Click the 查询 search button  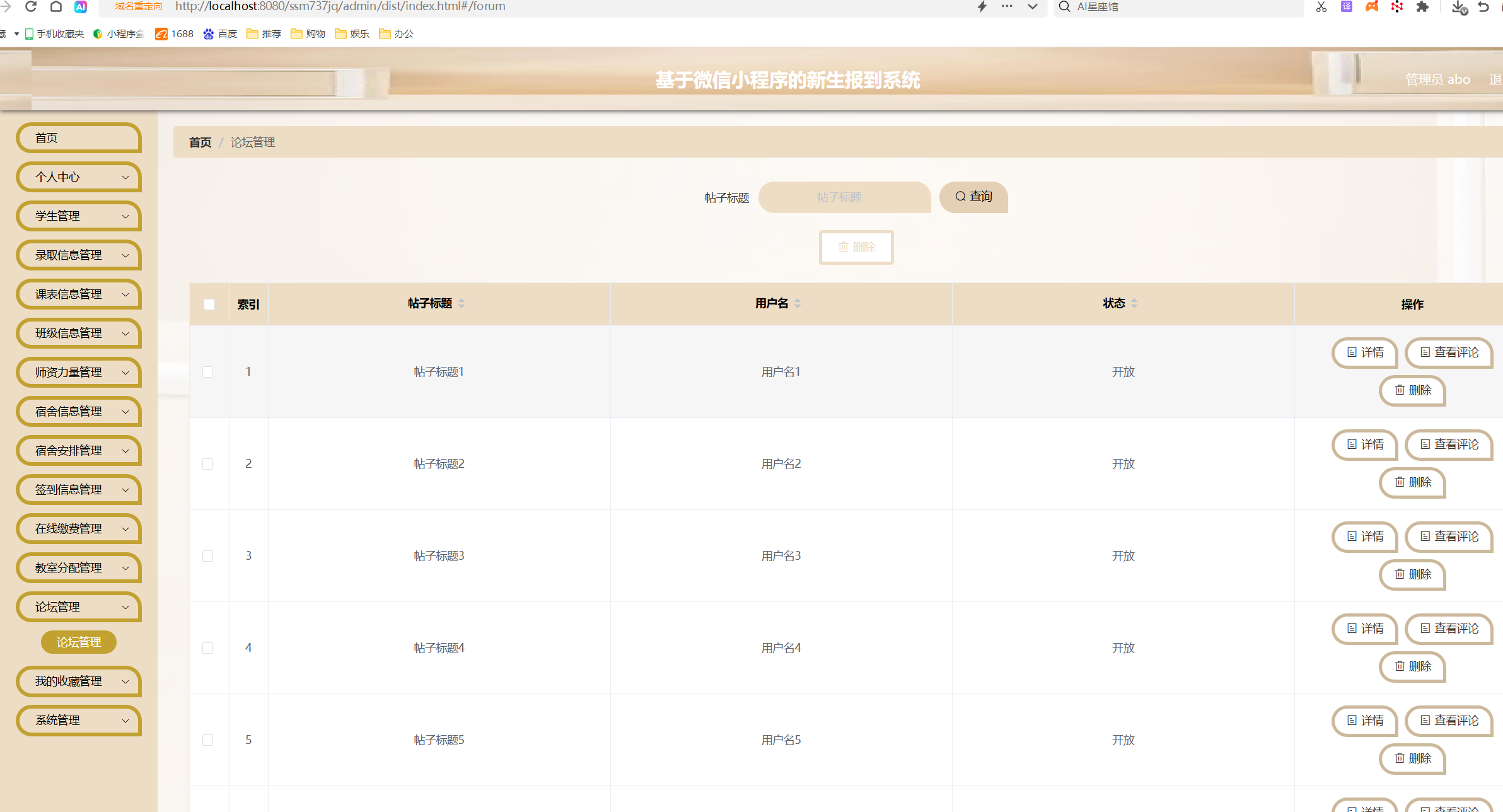pyautogui.click(x=973, y=197)
